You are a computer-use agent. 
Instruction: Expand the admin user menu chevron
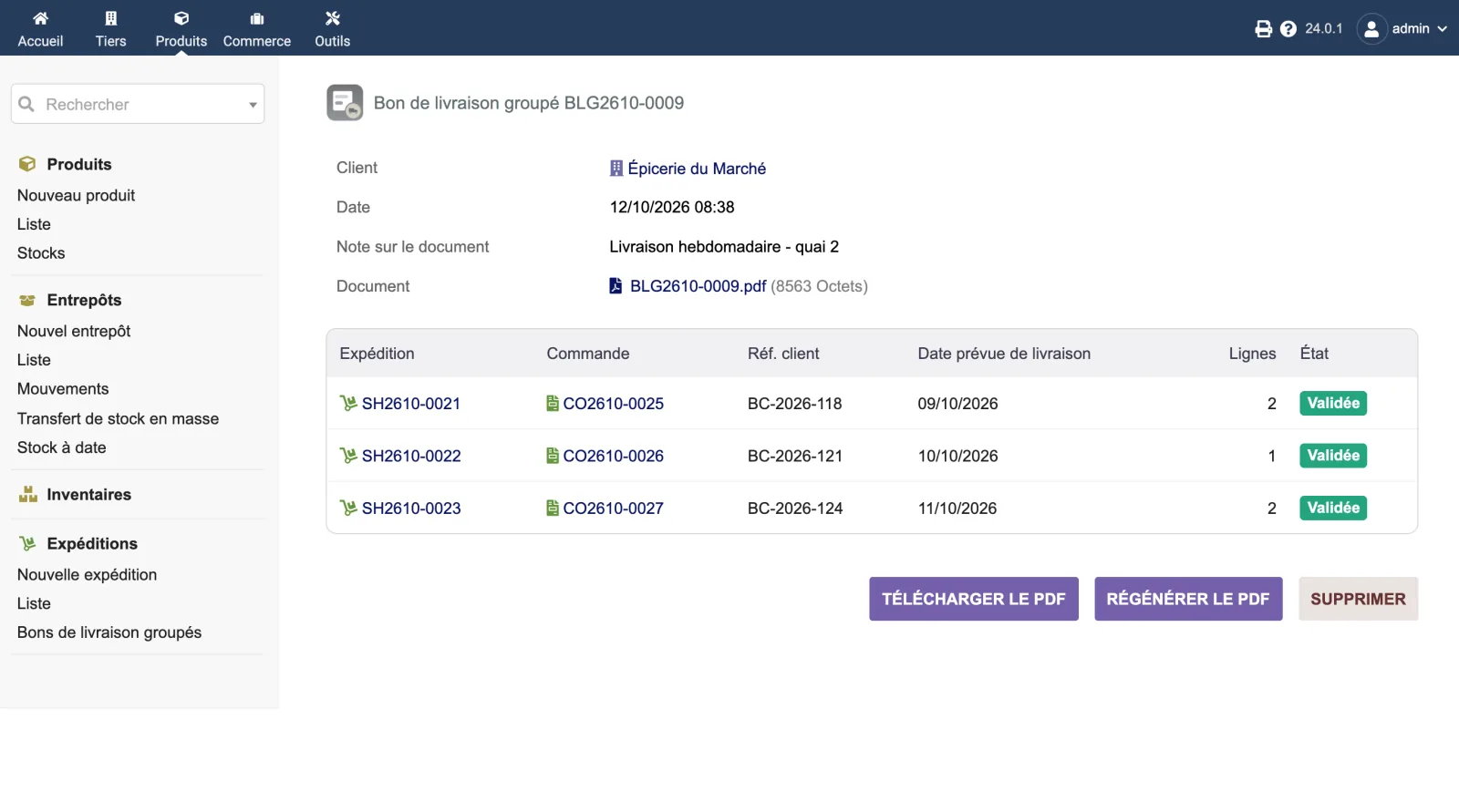tap(1443, 29)
